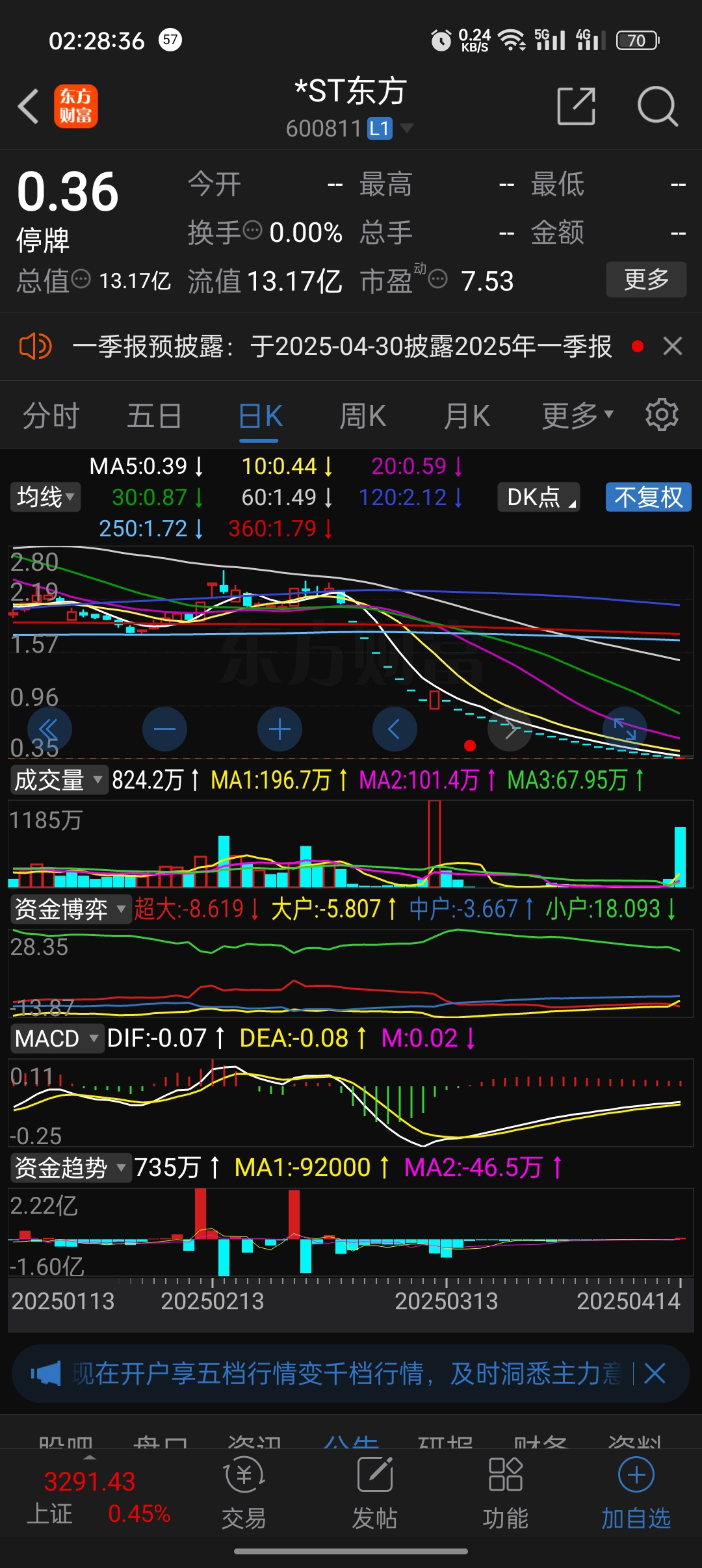
Task: Tap the battery indicator in status bar
Action: coord(638,40)
